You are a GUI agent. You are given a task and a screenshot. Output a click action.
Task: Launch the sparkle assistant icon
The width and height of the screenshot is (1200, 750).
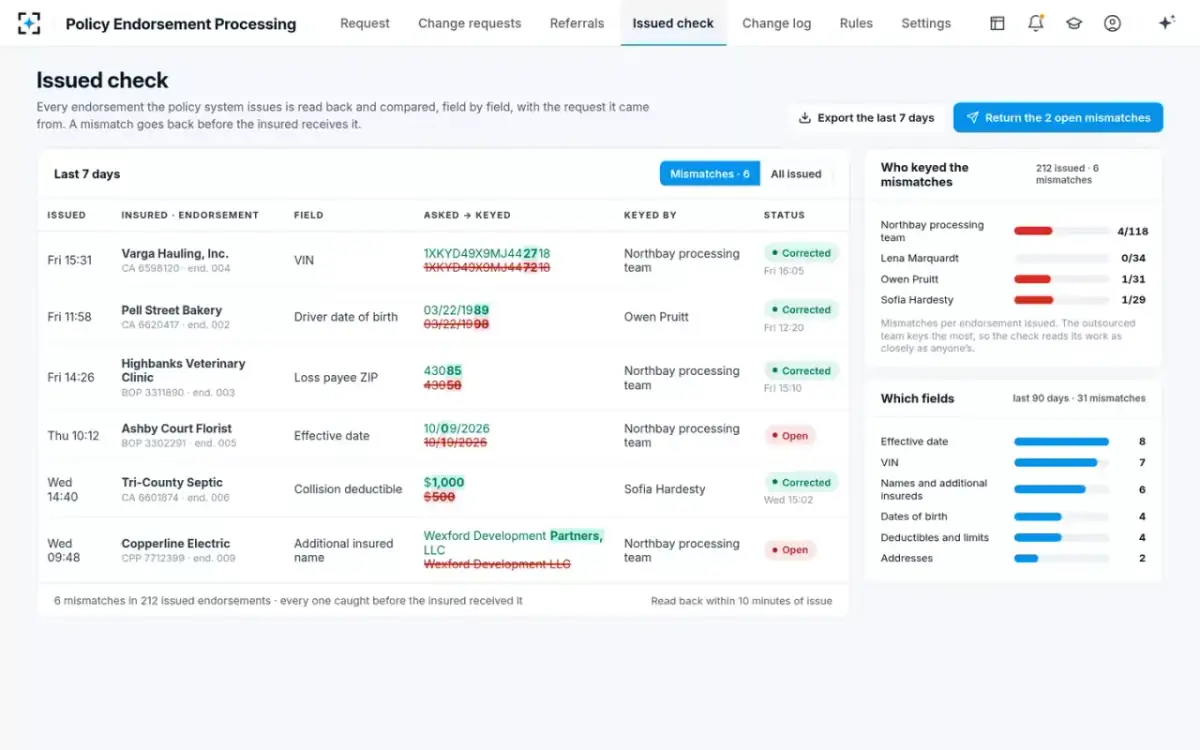point(1166,23)
